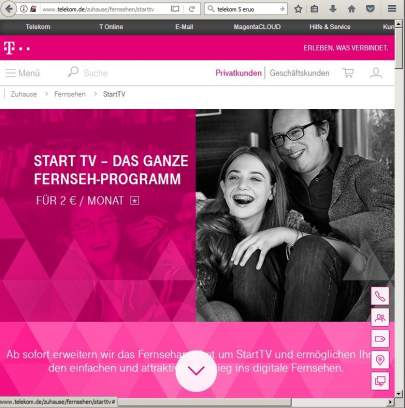Open the E-Mail top navigation item
This screenshot has height=408, width=405.
(184, 27)
